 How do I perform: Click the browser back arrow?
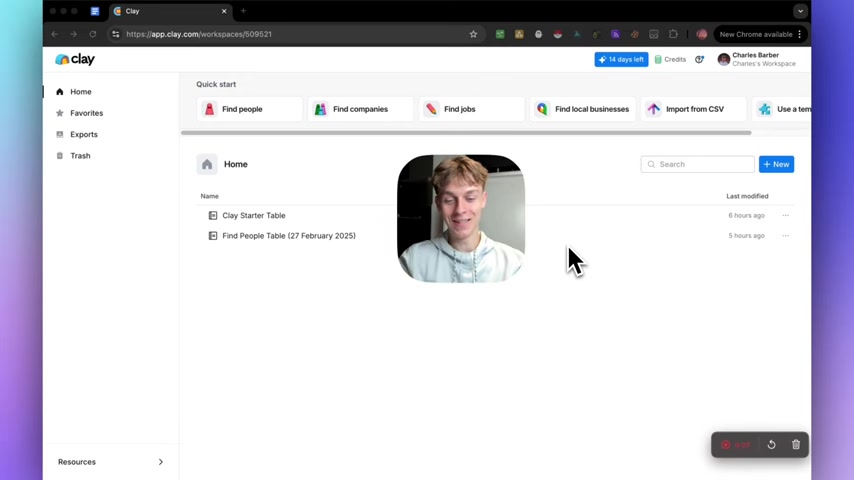pos(54,34)
